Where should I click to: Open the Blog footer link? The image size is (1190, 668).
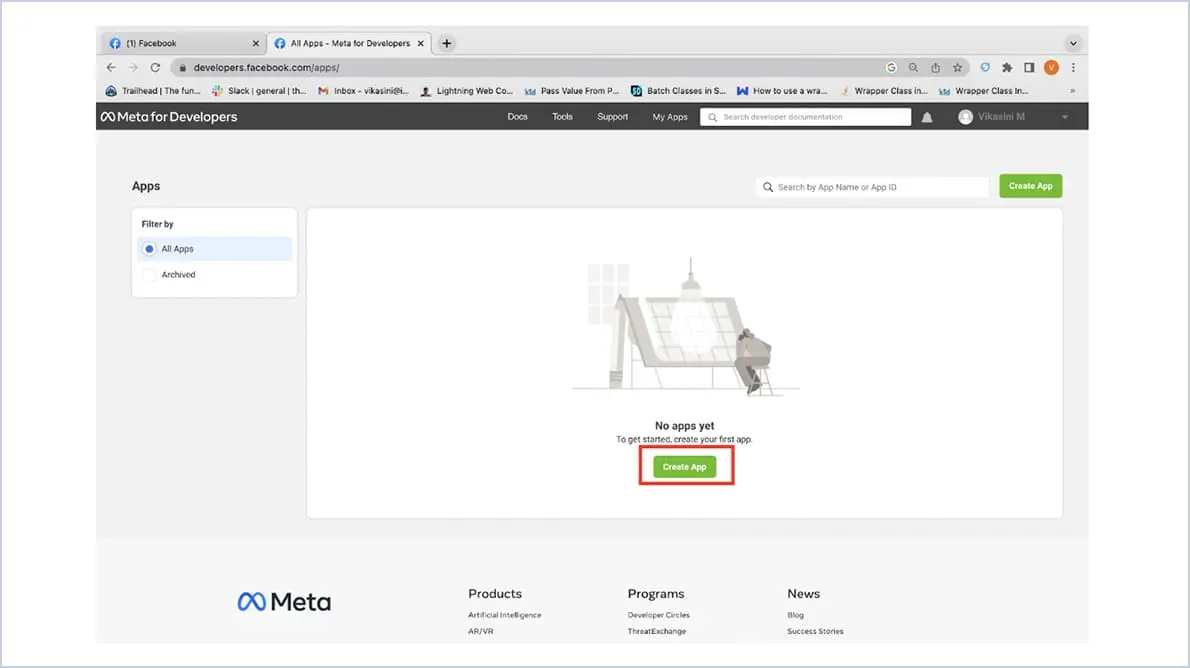click(795, 615)
